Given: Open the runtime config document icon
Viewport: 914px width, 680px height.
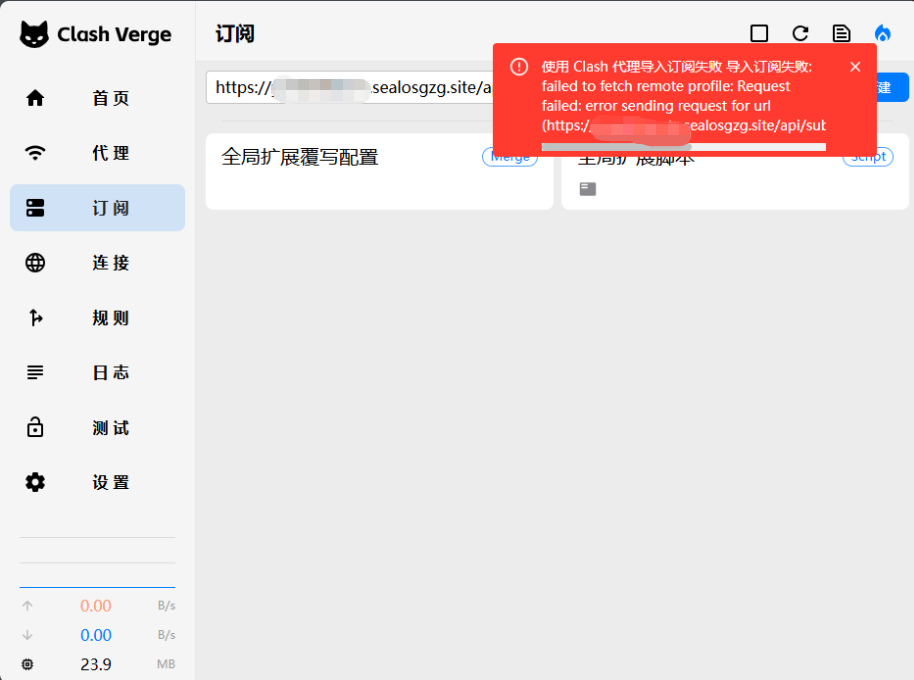Looking at the screenshot, I should click(841, 32).
